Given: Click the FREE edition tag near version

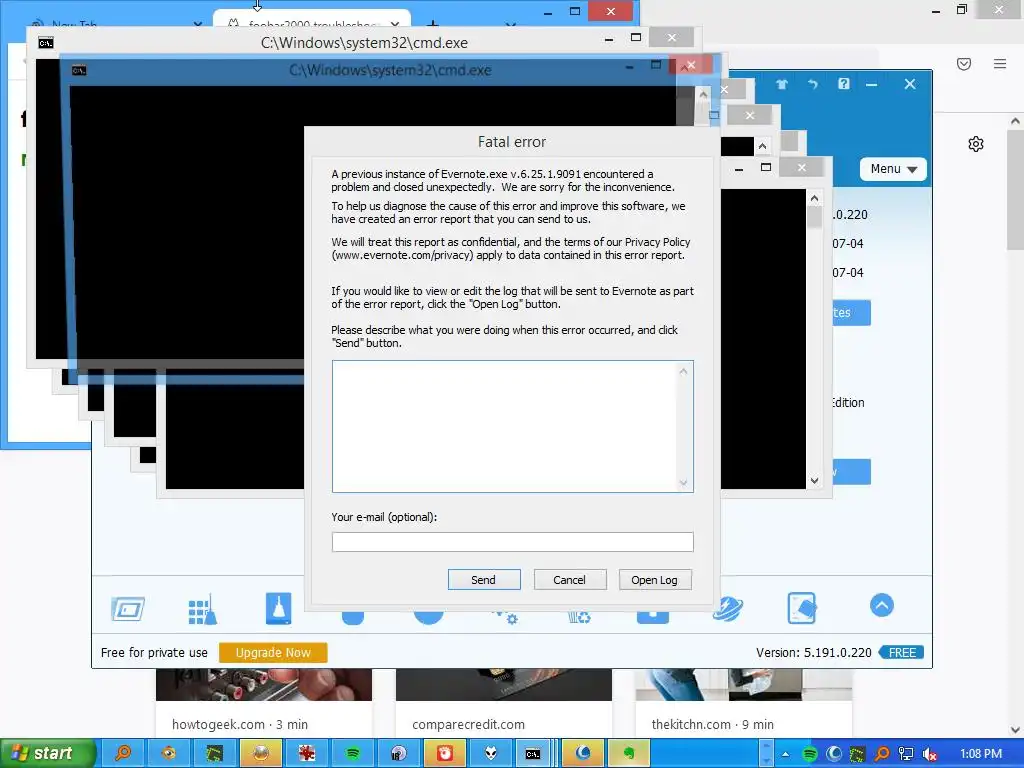Looking at the screenshot, I should tap(902, 652).
